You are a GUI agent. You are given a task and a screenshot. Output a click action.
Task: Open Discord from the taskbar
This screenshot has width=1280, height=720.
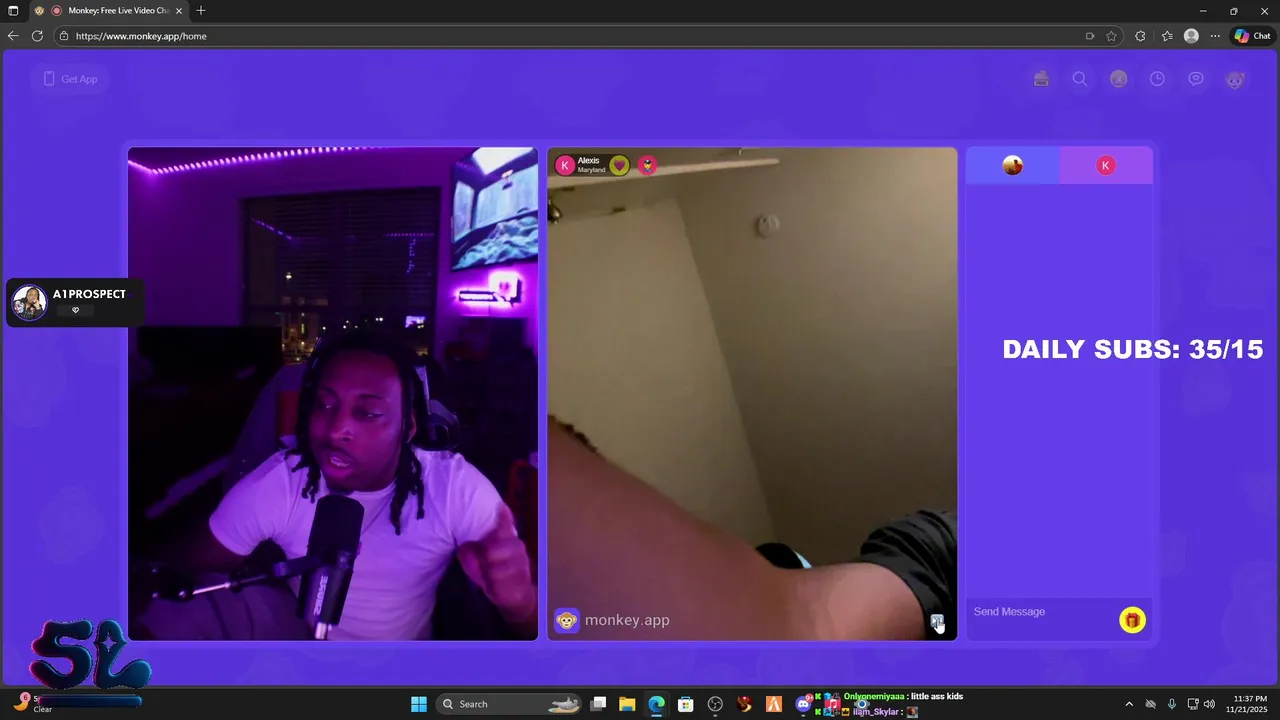(x=803, y=704)
